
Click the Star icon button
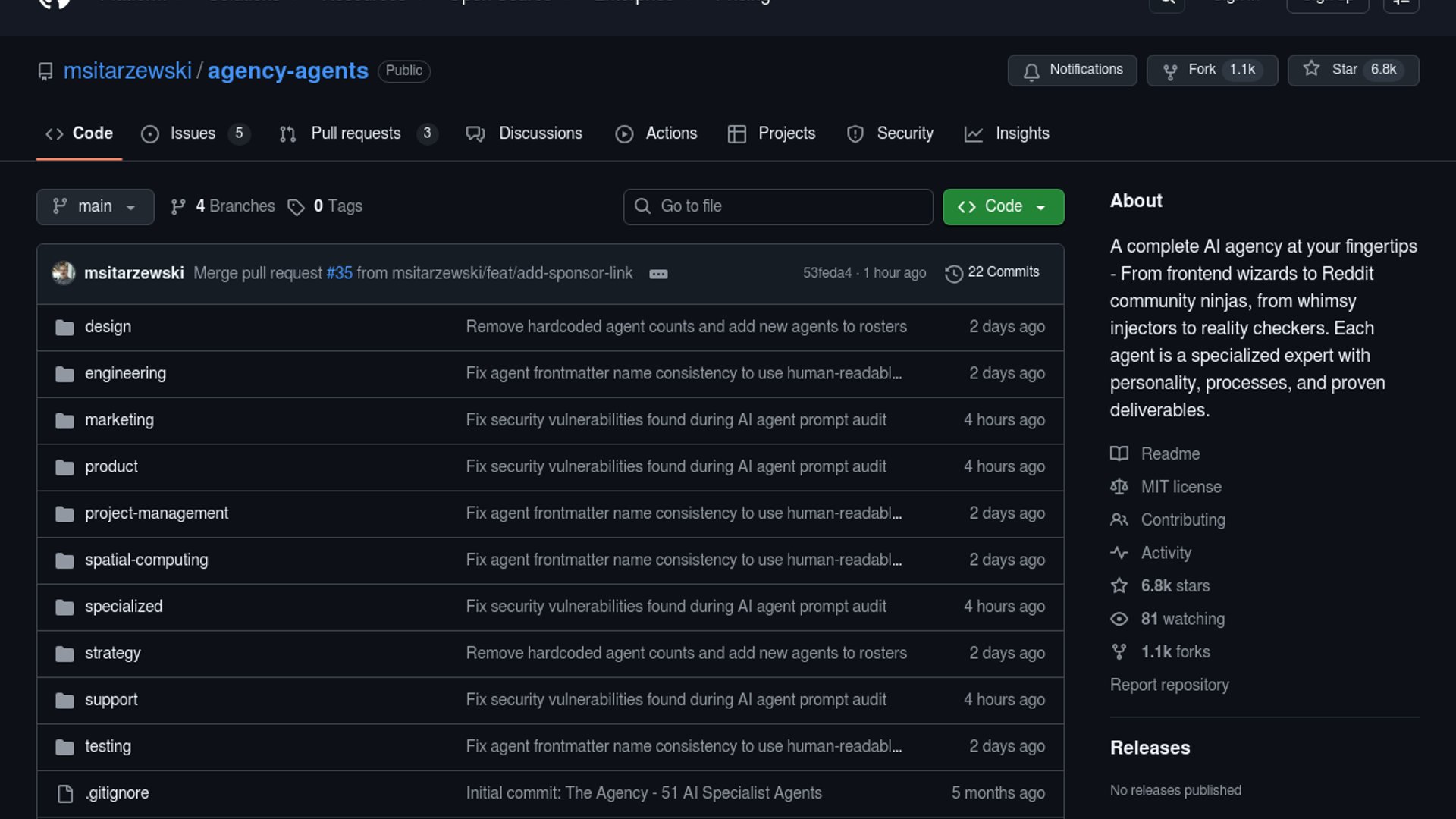[1311, 69]
